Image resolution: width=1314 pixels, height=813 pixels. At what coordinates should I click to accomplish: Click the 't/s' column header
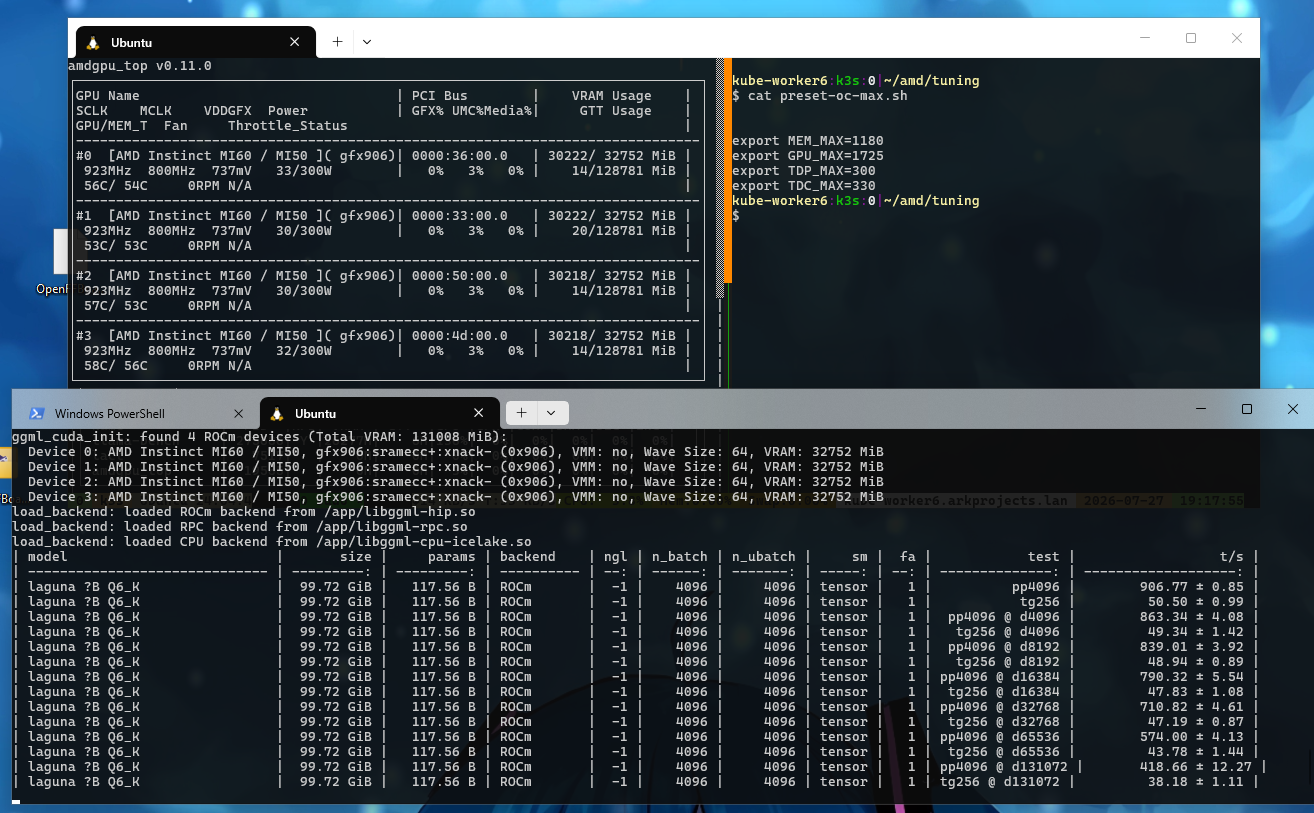click(x=1231, y=557)
